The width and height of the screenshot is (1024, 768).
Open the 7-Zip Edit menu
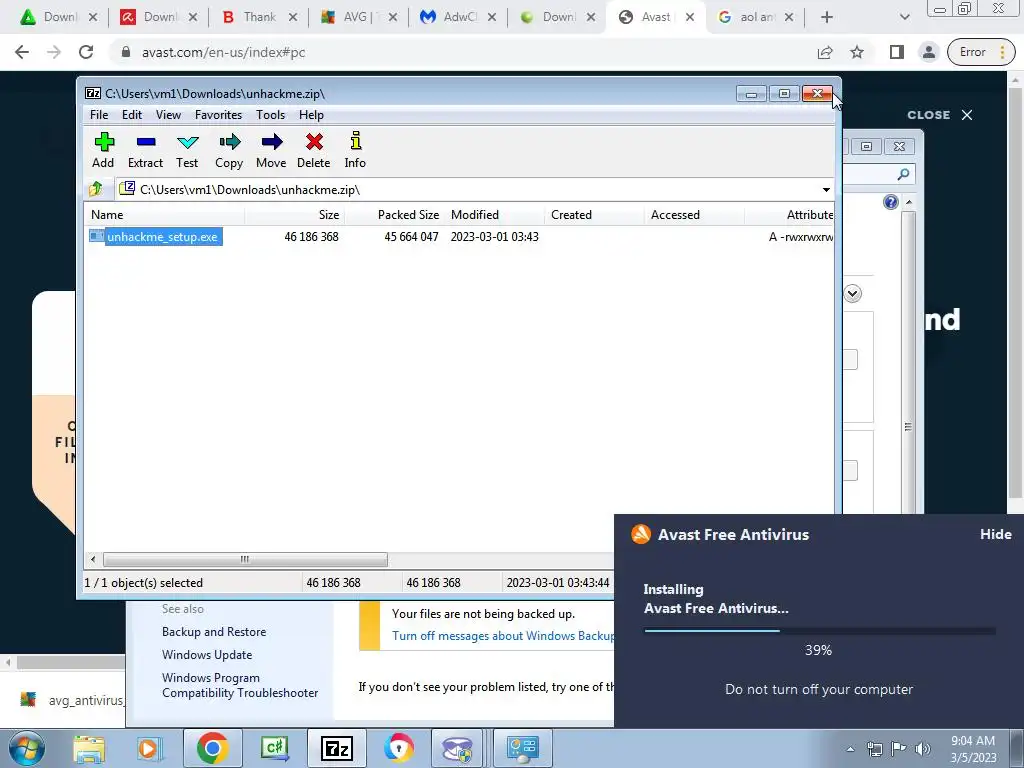(x=132, y=115)
